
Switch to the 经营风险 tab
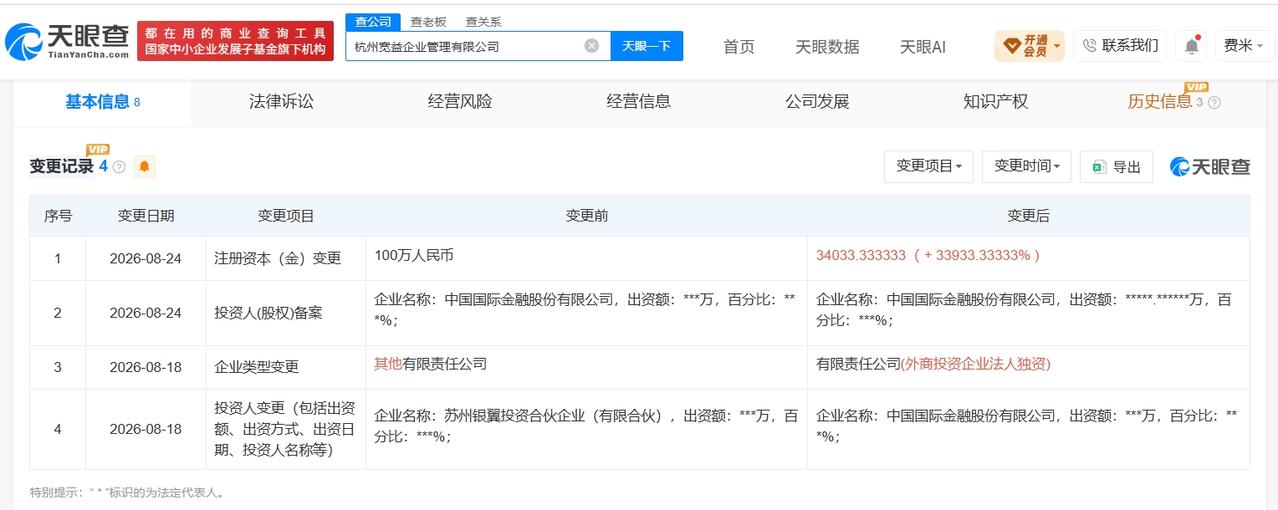coord(460,102)
